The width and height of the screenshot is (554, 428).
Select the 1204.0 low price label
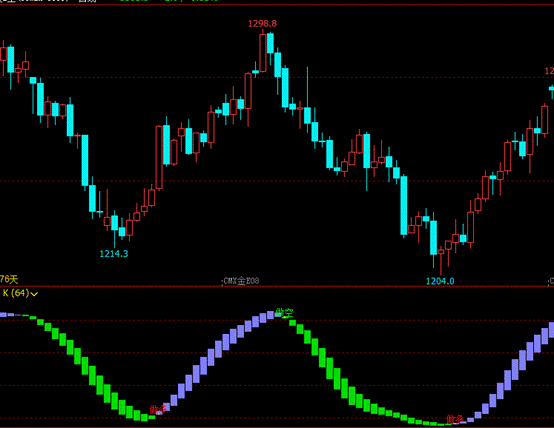point(440,281)
